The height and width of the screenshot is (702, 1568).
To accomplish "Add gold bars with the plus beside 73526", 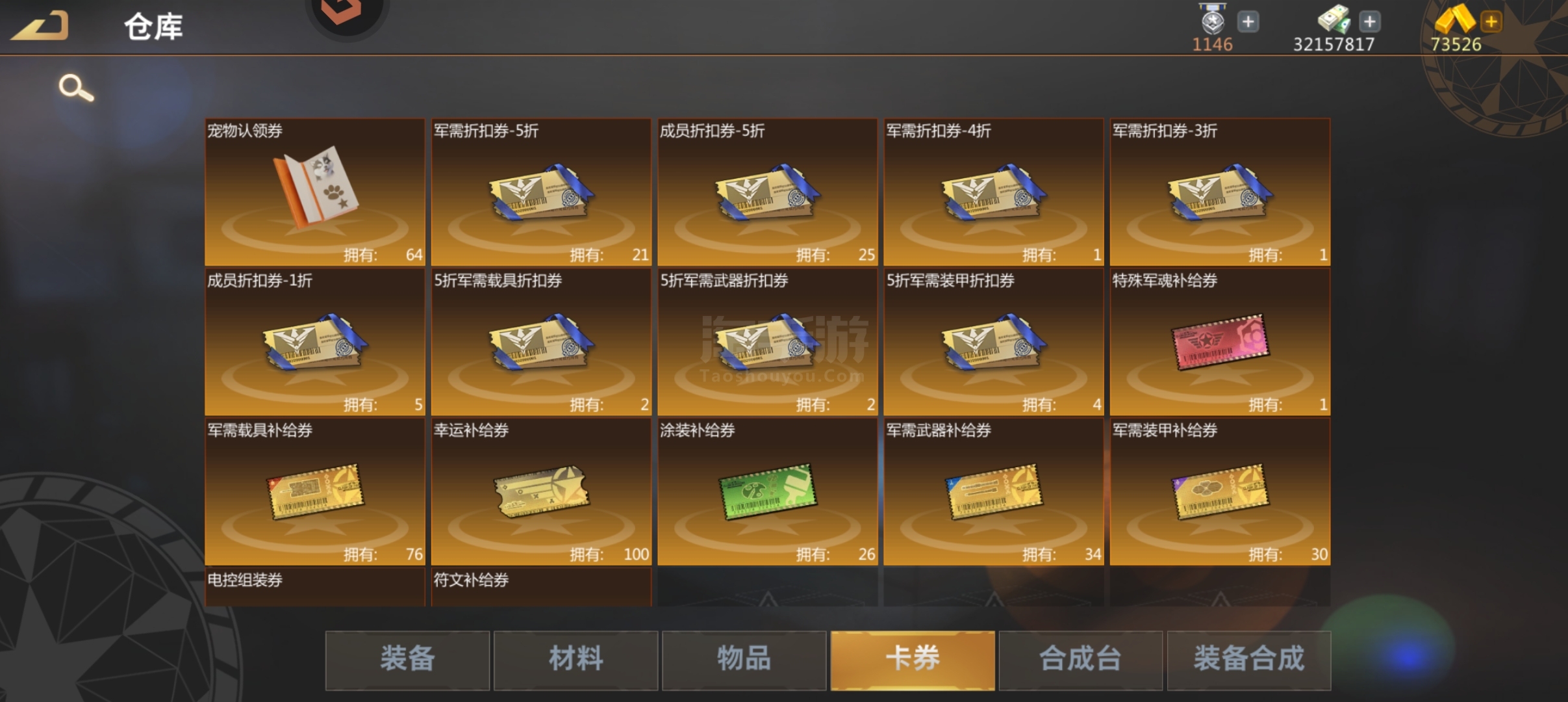I will point(1491,21).
